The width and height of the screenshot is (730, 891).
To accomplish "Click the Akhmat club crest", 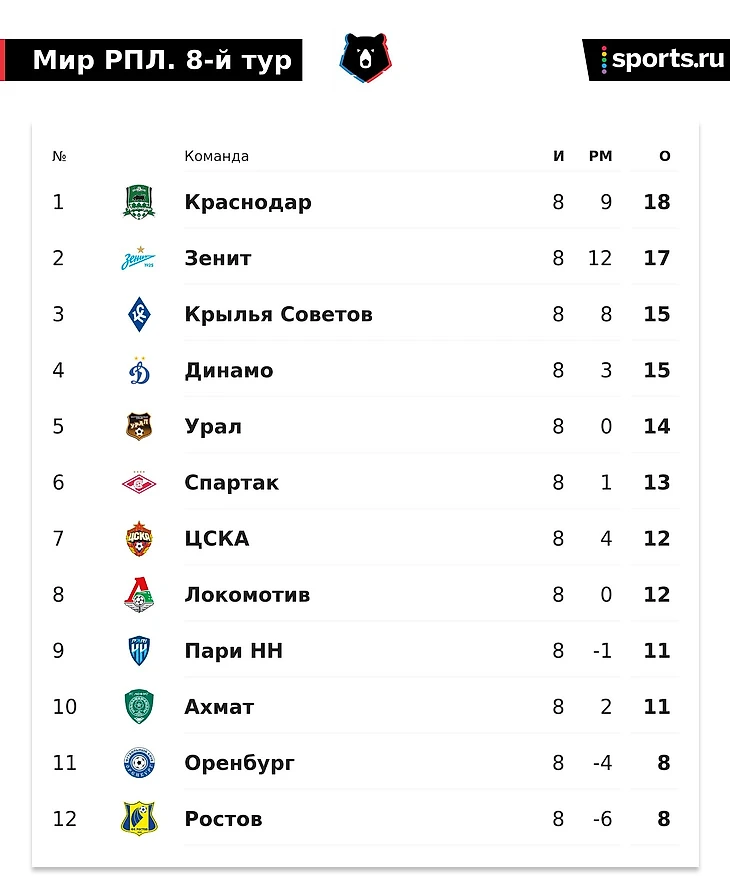I will [x=139, y=707].
